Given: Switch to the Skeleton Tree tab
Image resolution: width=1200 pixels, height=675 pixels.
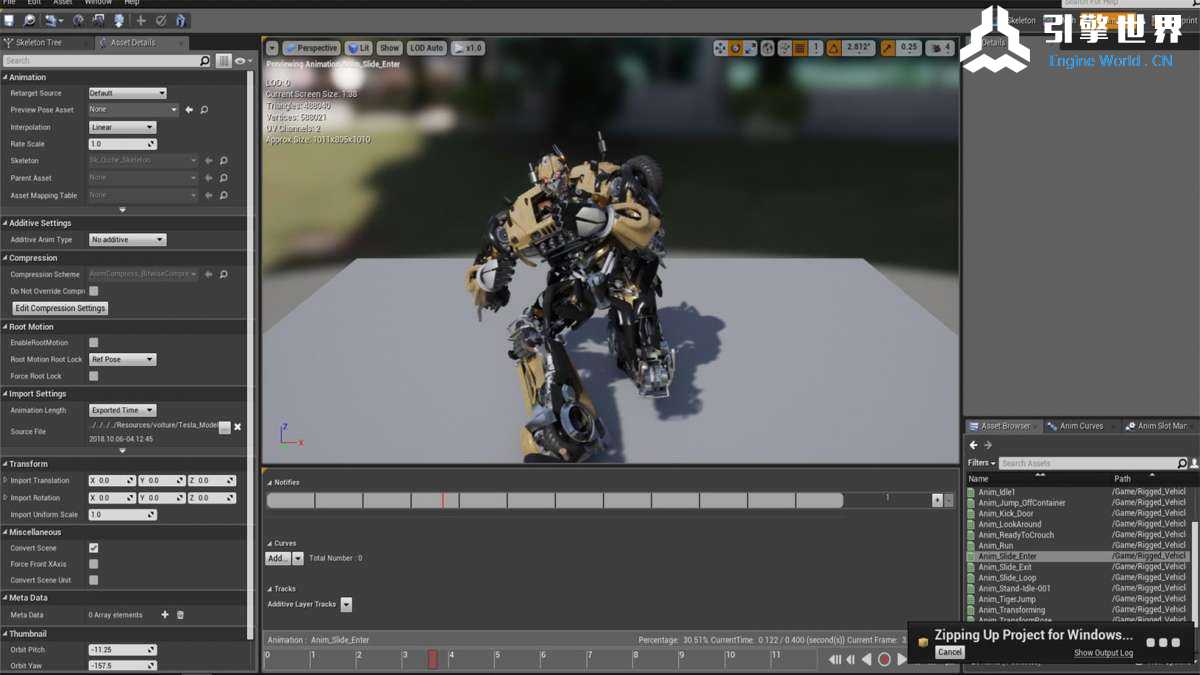Looking at the screenshot, I should pos(39,43).
